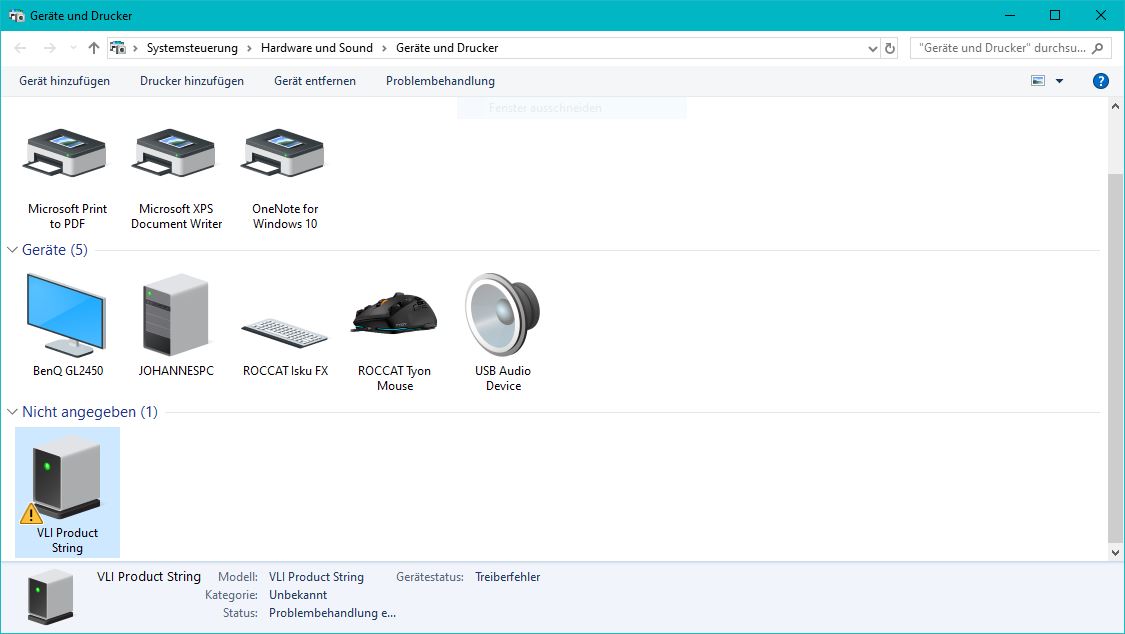Maximize the Geräte und Drucker window
The image size is (1125, 634).
click(x=1055, y=15)
